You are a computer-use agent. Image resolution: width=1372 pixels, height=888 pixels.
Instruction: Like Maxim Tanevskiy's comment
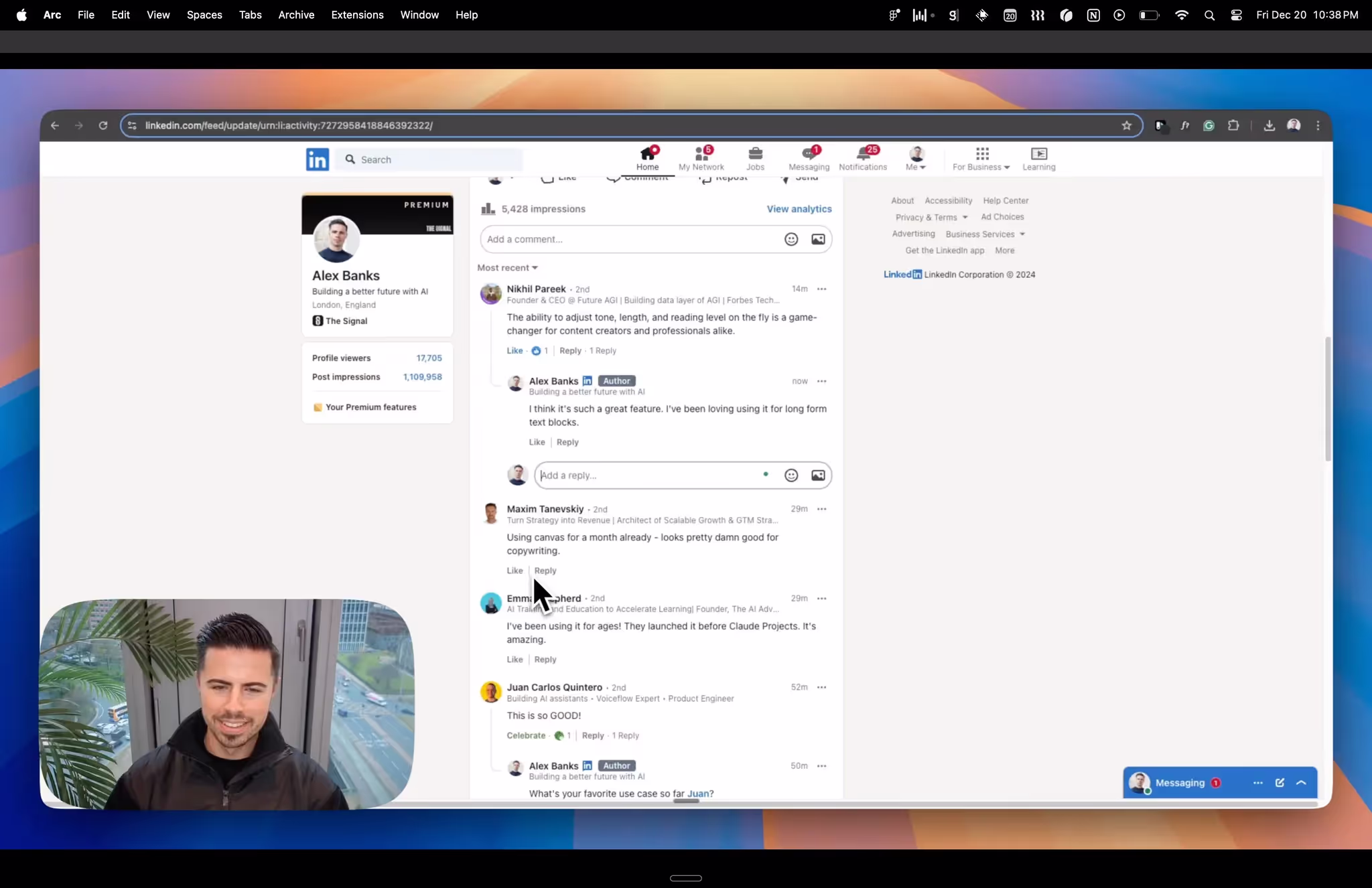click(514, 571)
